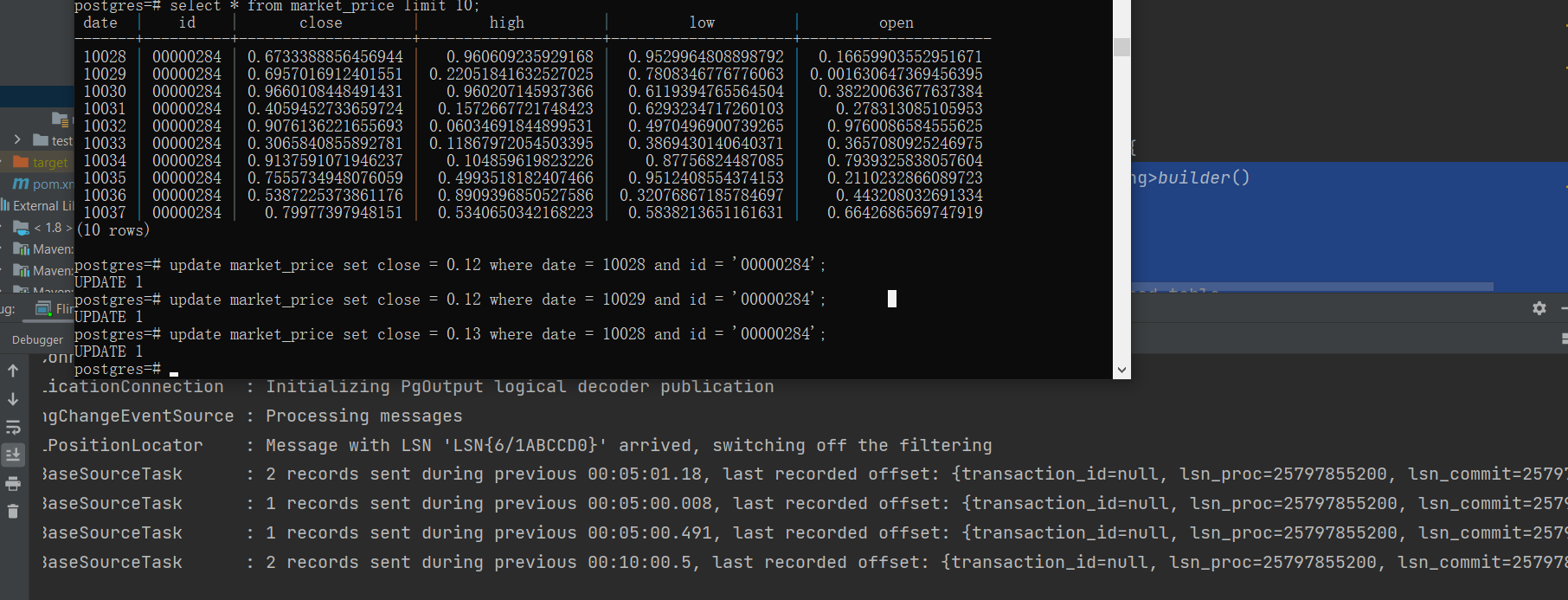Click the builder() code text in editor
Screen dimensions: 1568x600
(x=1203, y=177)
